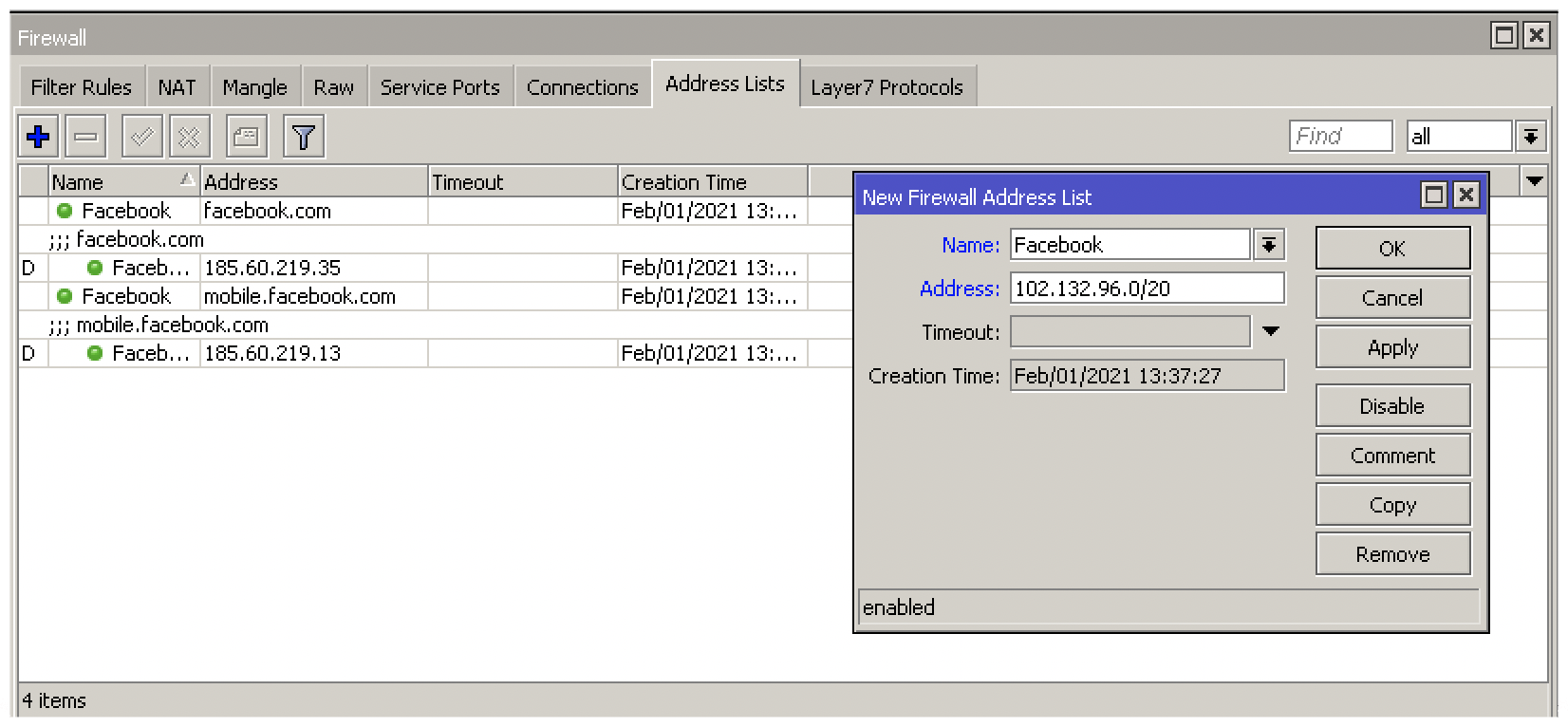Viewport: 1568px width, 727px height.
Task: Select the 185.60.219.35 address cell
Action: (x=314, y=268)
